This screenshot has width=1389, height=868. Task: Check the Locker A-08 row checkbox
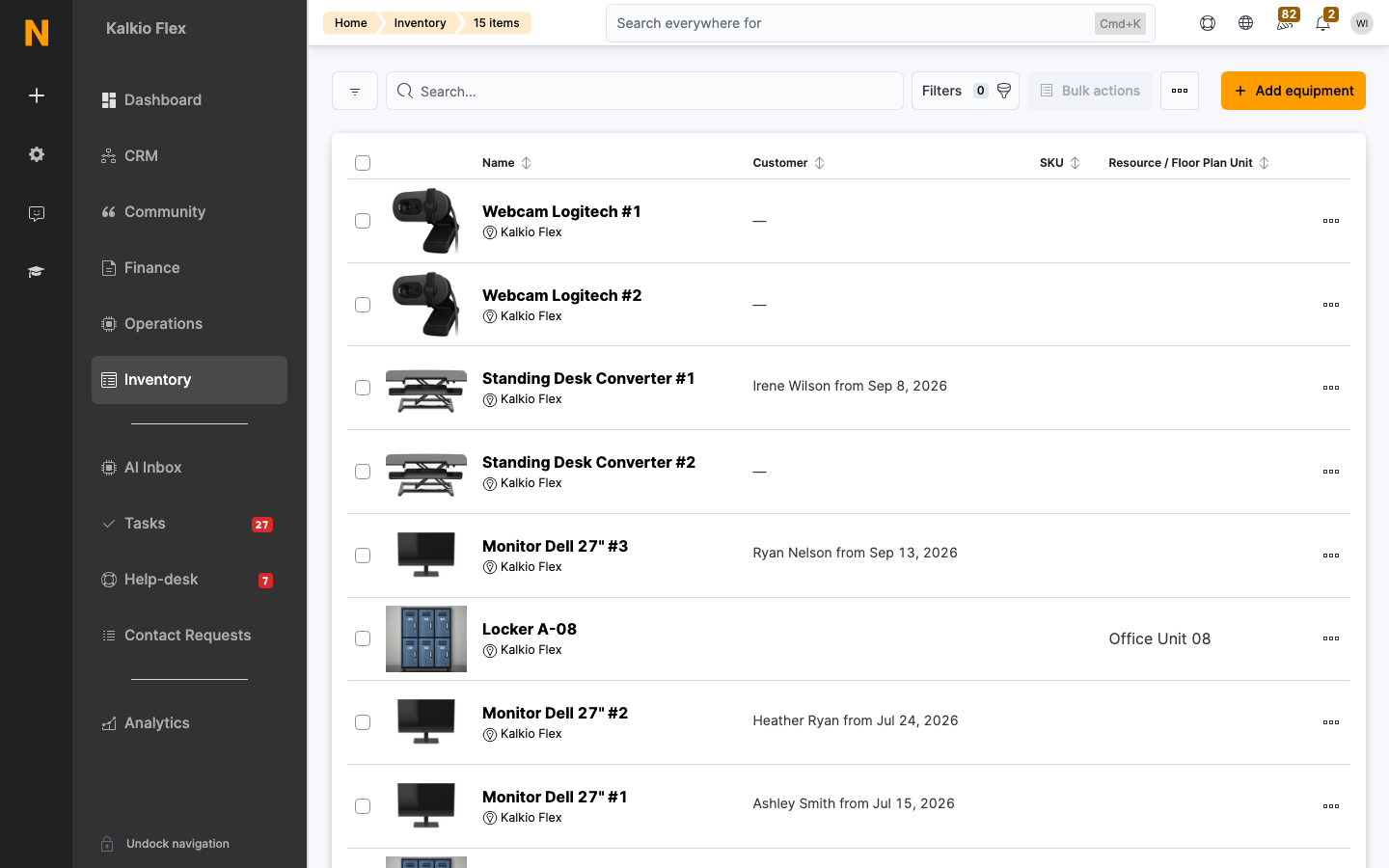click(363, 638)
